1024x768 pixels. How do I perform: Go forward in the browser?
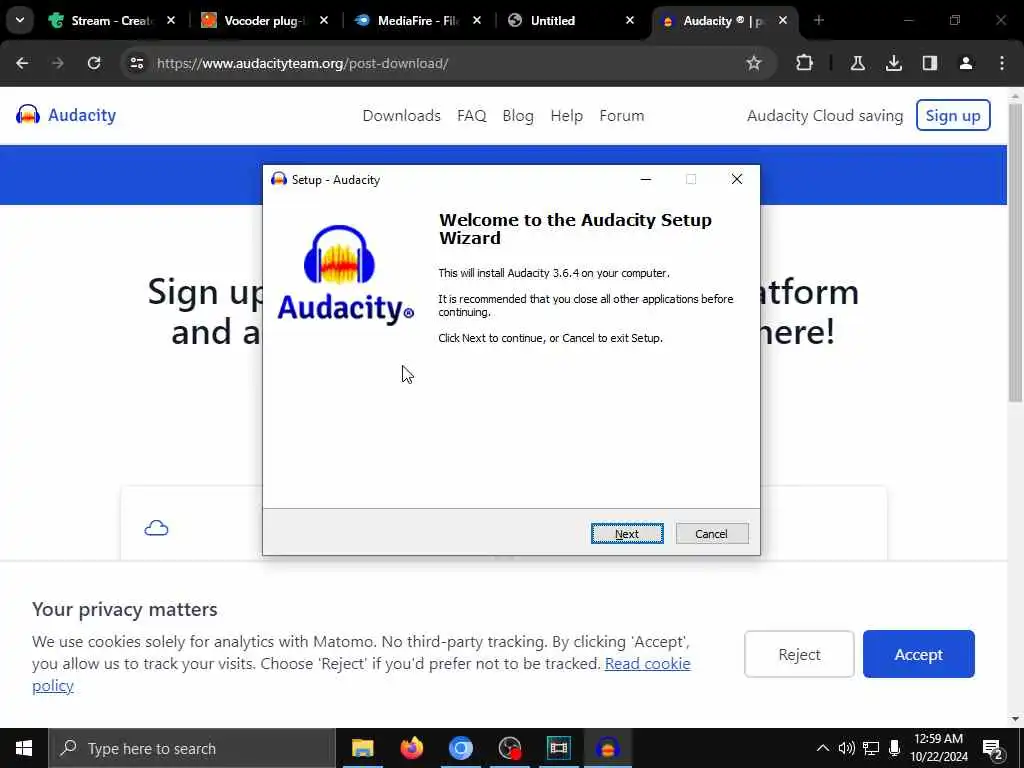(58, 63)
